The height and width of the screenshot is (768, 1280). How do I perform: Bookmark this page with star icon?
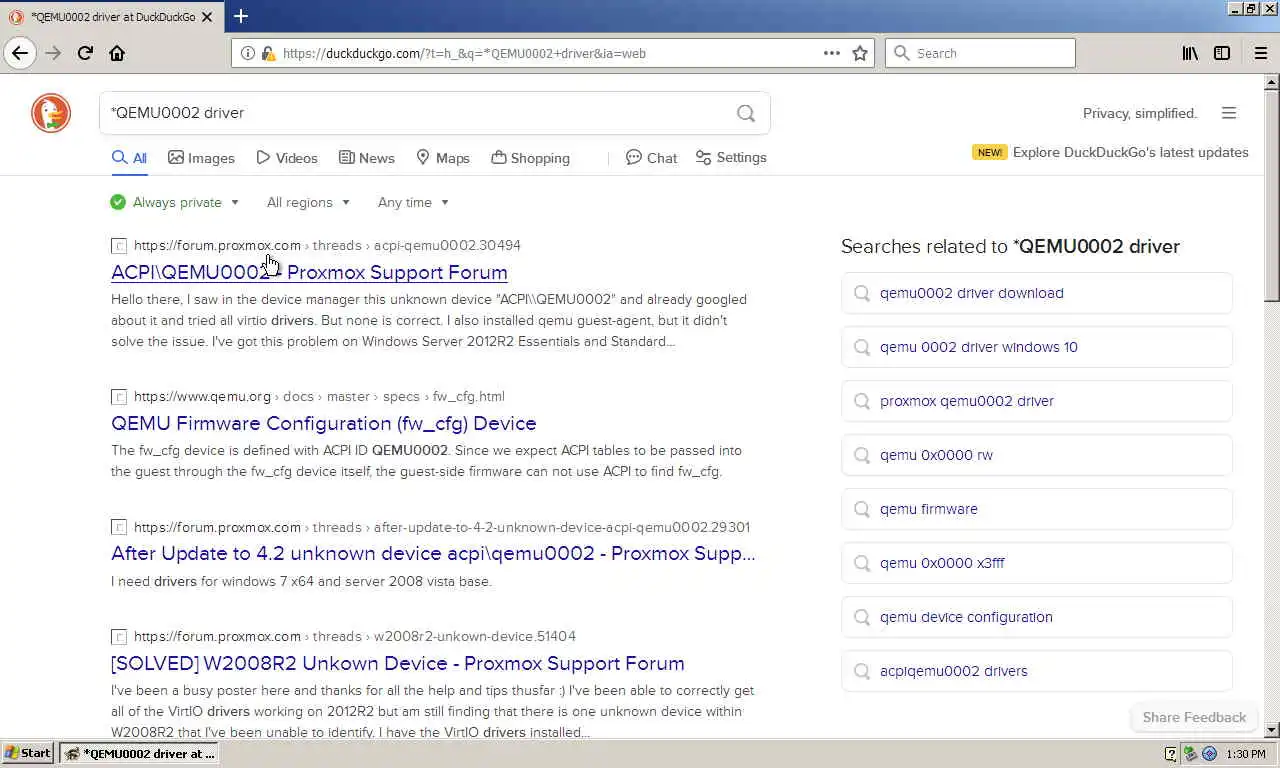pos(860,53)
